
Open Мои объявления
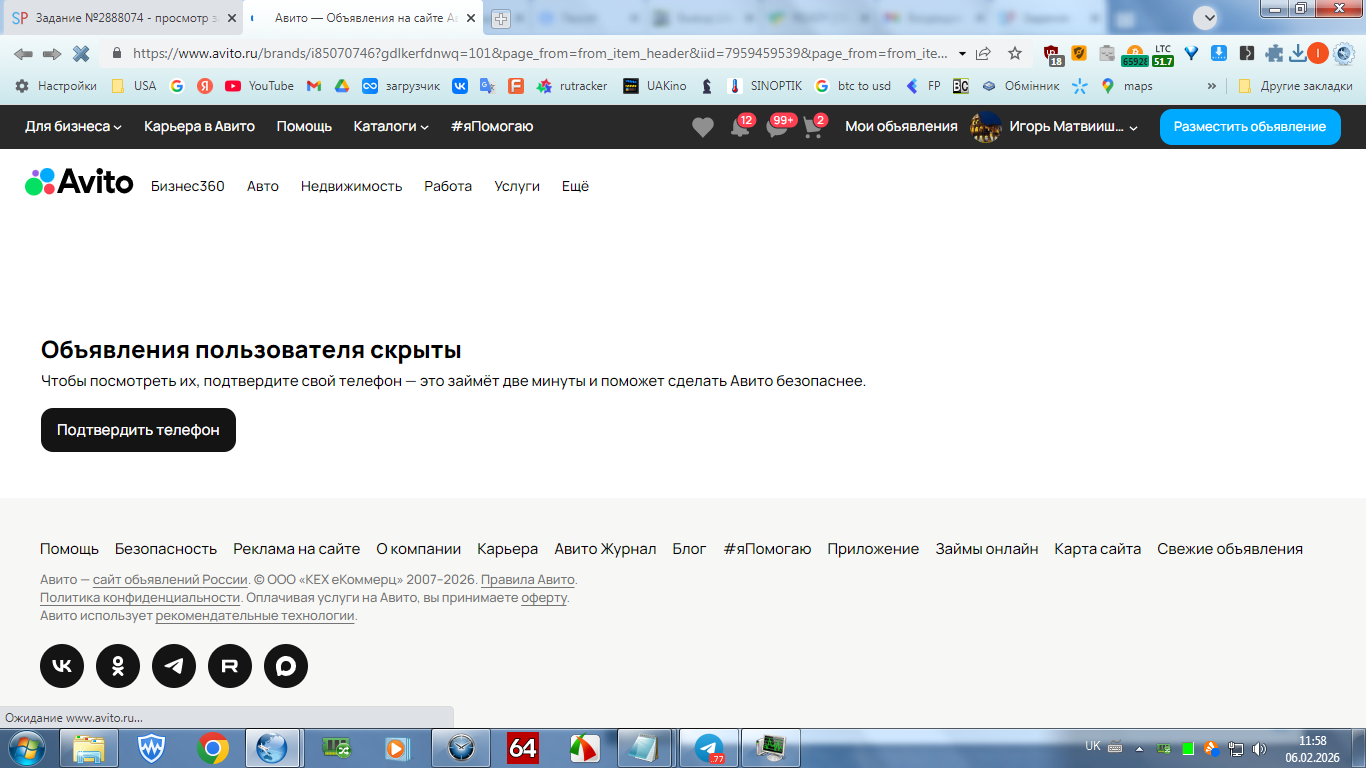tap(901, 127)
